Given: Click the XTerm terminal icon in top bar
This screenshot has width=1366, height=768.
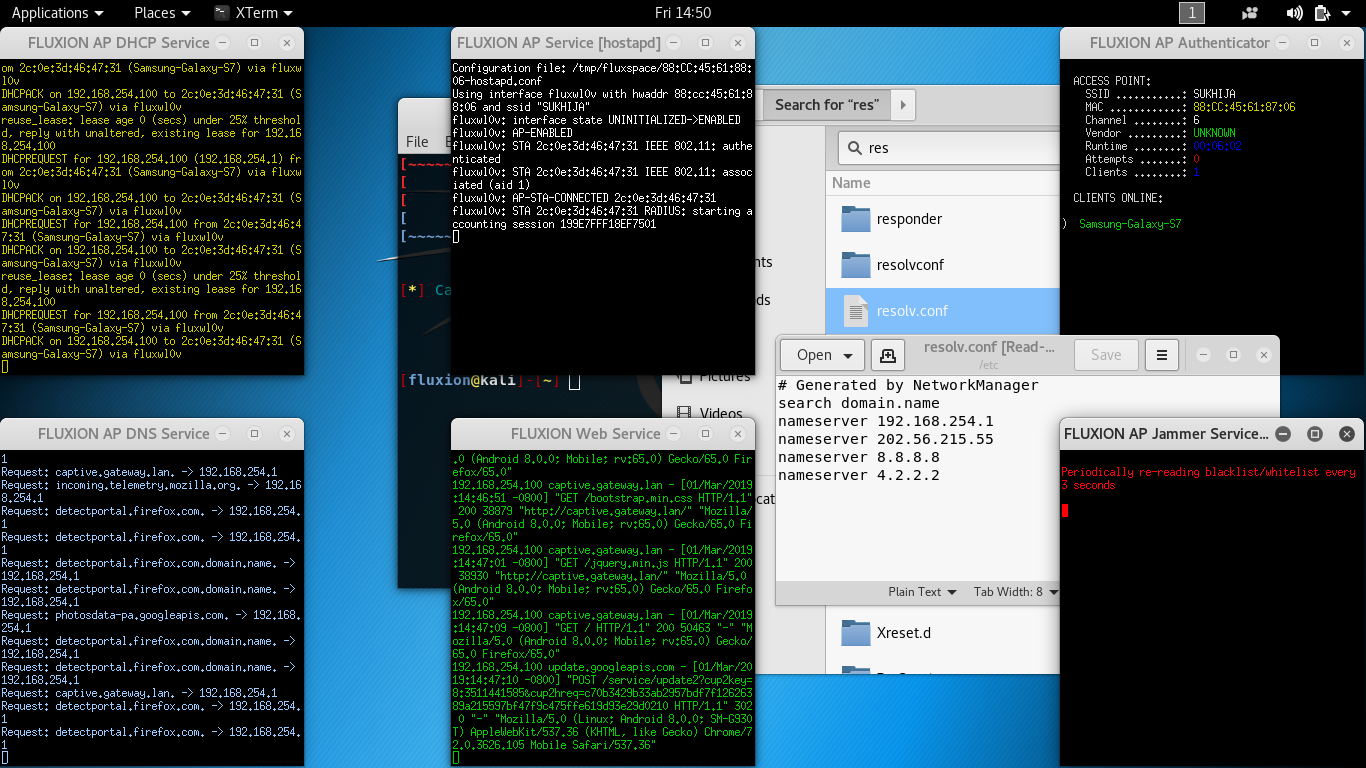Looking at the screenshot, I should tap(222, 13).
